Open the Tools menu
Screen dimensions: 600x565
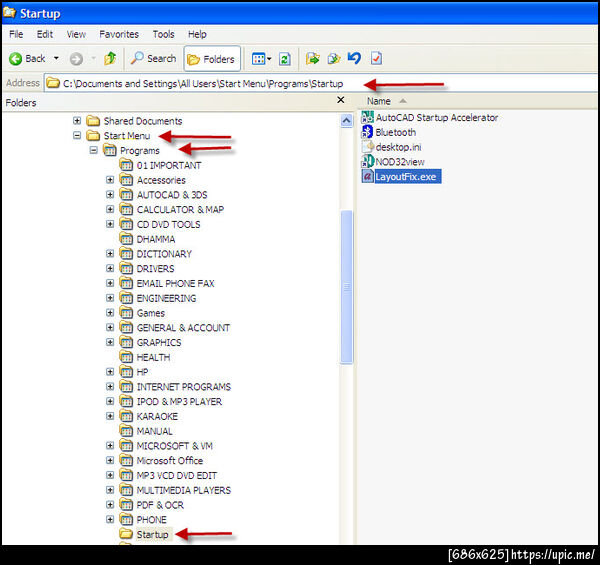(x=163, y=34)
